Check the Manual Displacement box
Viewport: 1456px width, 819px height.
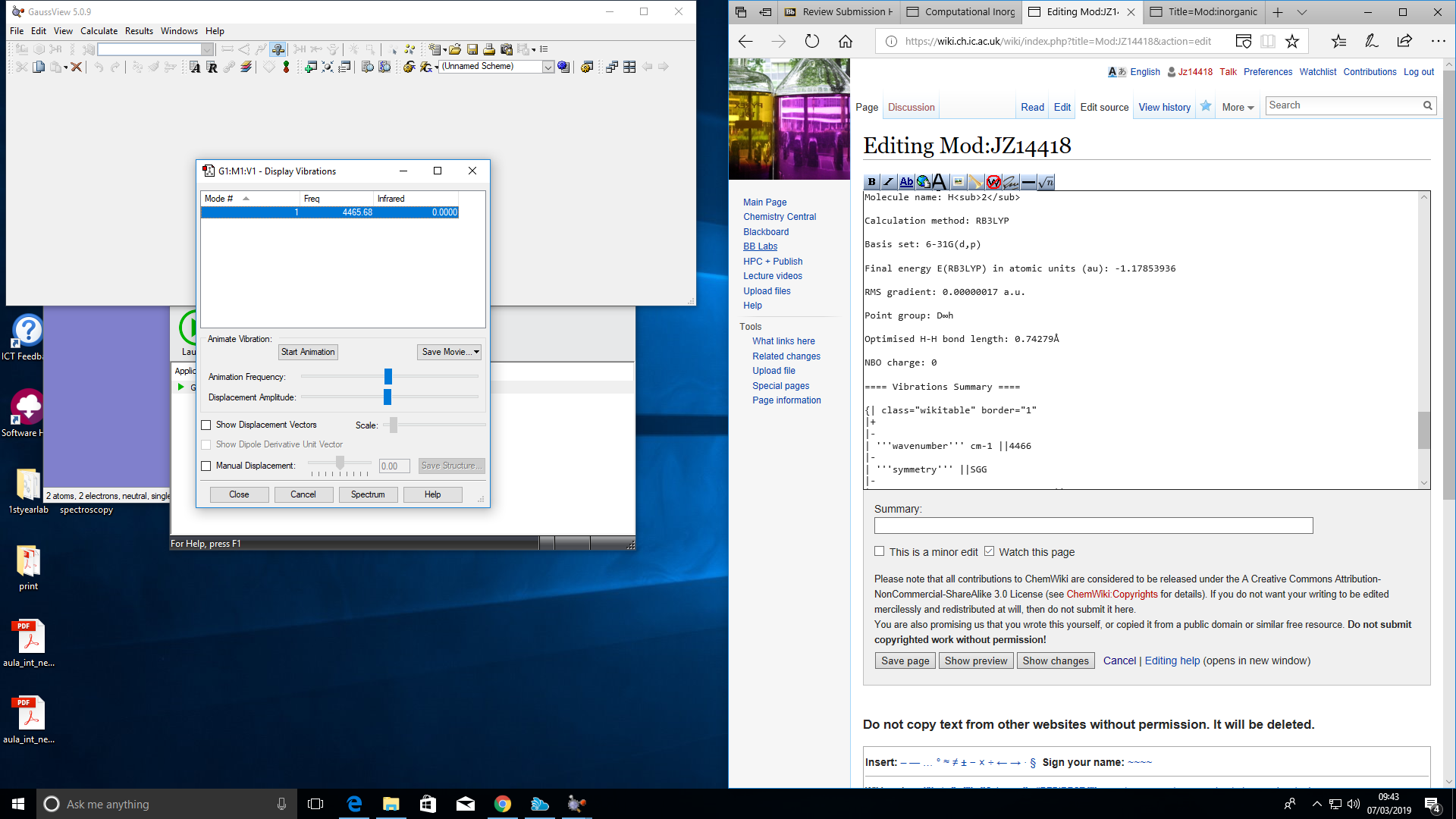pyautogui.click(x=206, y=466)
